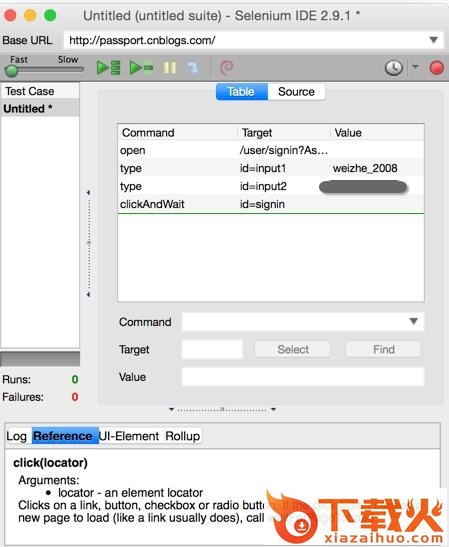Click right arrow on bottom panel splitter
449x547 pixels.
click(x=274, y=409)
